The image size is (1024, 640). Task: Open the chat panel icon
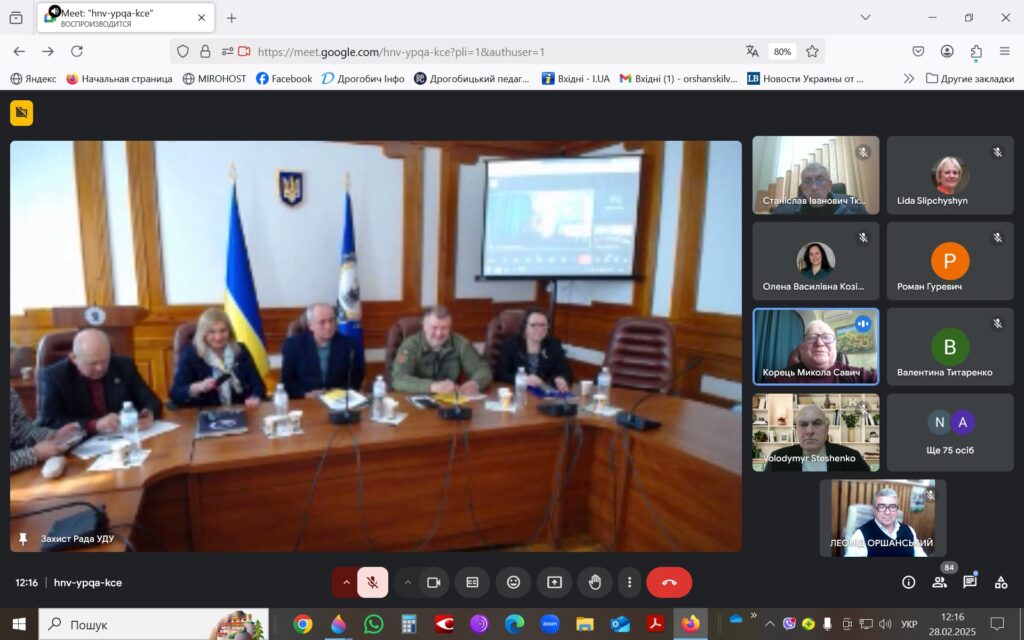(969, 582)
